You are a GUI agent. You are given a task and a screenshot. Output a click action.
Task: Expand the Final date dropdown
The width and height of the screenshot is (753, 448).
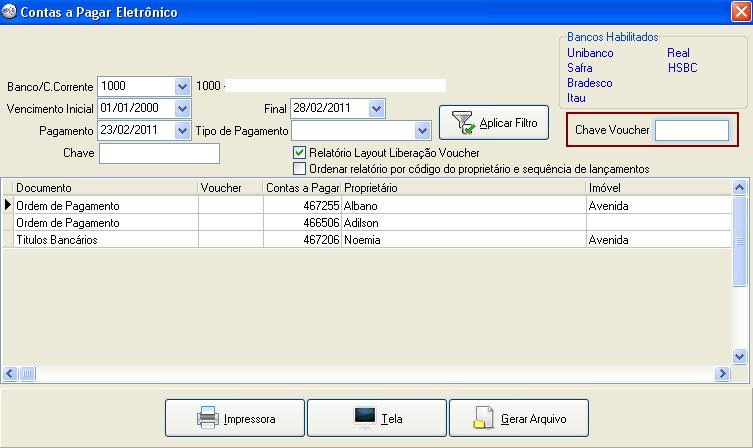tap(376, 108)
